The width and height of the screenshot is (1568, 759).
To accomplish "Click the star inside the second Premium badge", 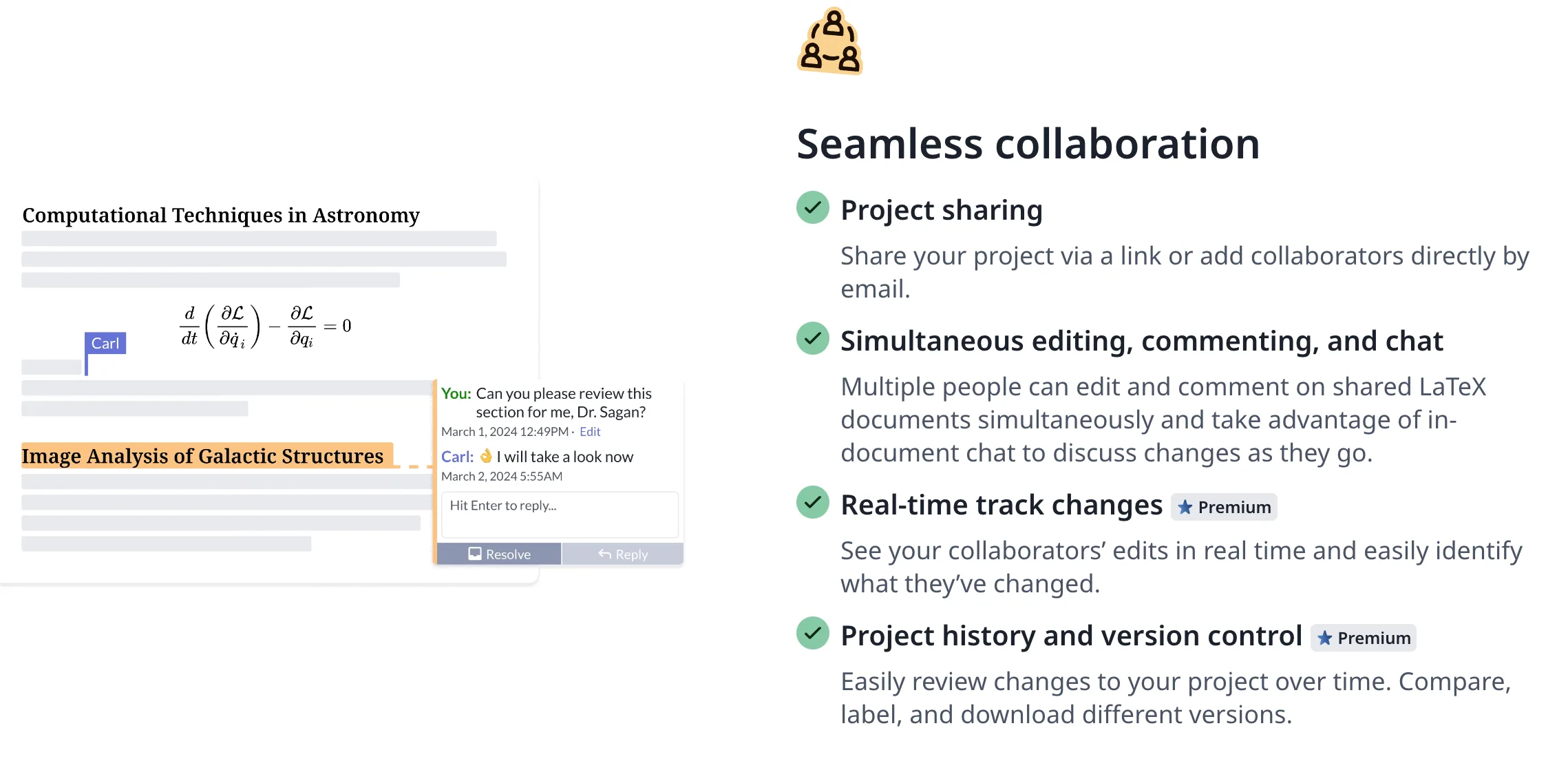I will 1325,638.
